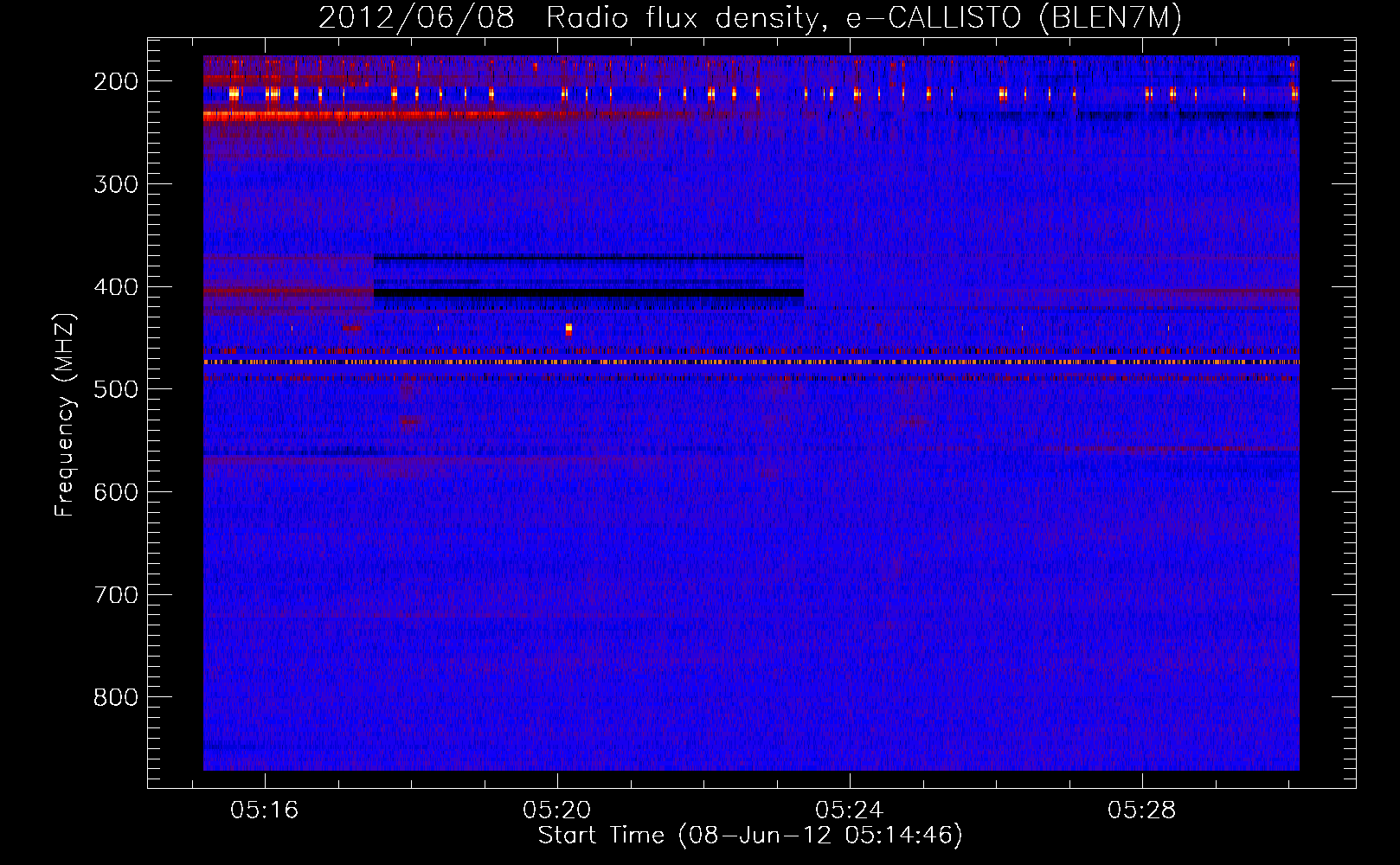Click the 200 frequency tick label
The width and height of the screenshot is (1400, 865).
tap(116, 81)
